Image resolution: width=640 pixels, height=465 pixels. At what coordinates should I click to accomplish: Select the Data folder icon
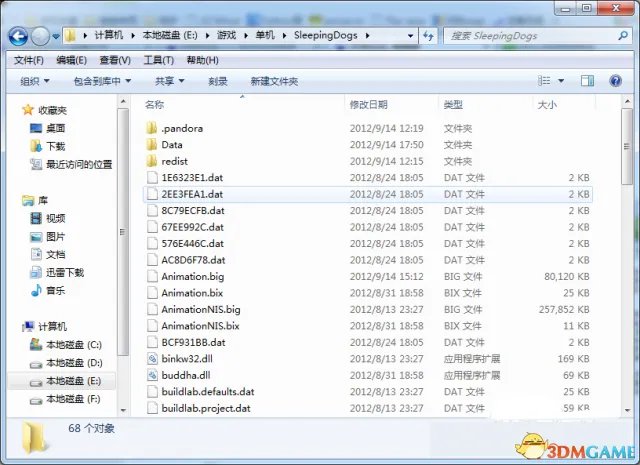(152, 145)
